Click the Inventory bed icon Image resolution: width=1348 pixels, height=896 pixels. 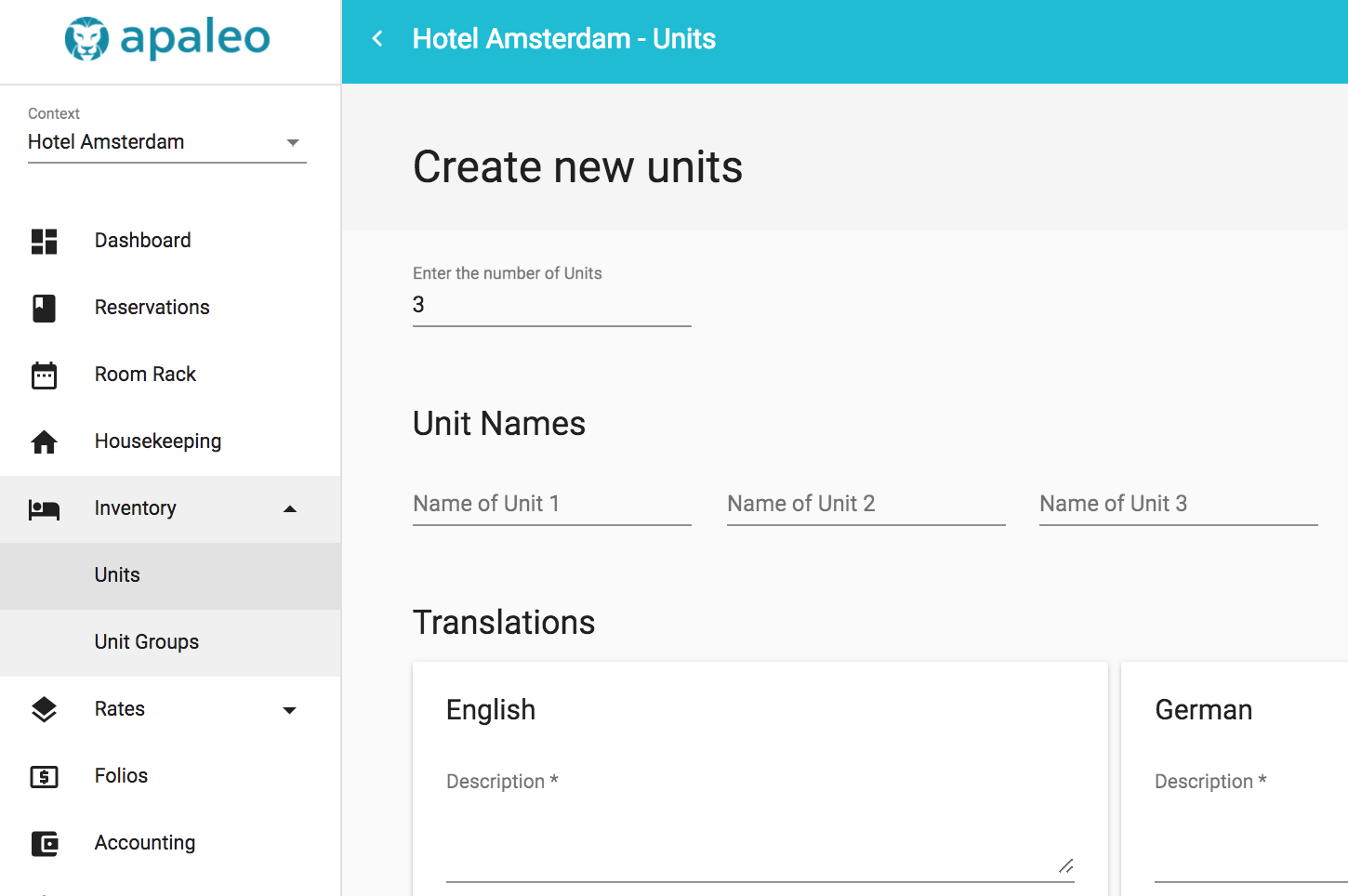[44, 508]
